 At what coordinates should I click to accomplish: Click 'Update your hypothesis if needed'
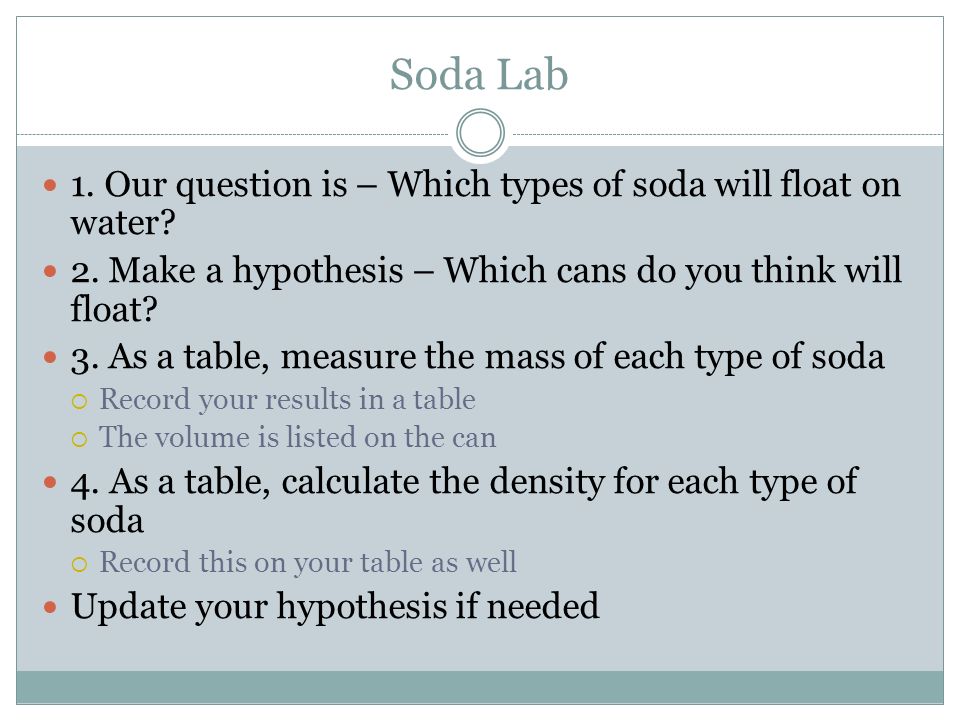point(336,607)
